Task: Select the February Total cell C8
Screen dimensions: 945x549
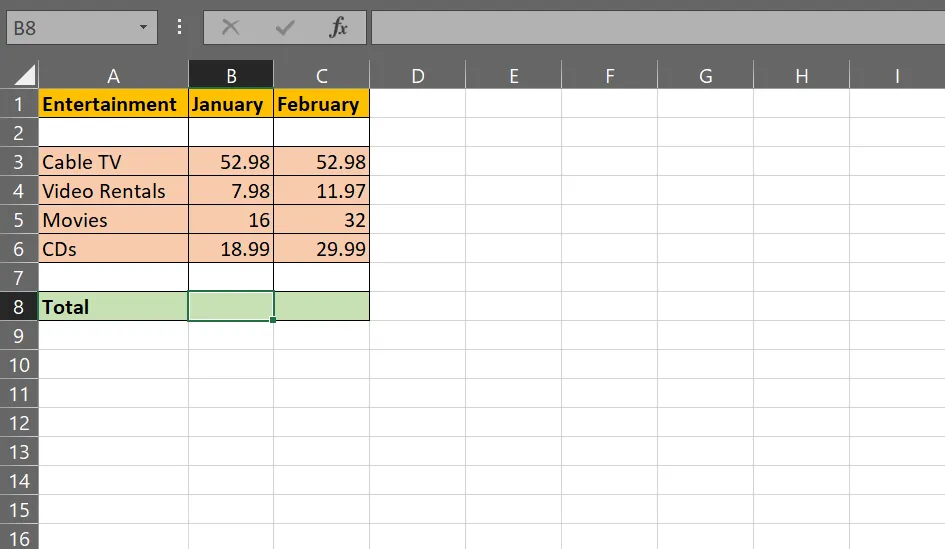Action: tap(322, 307)
